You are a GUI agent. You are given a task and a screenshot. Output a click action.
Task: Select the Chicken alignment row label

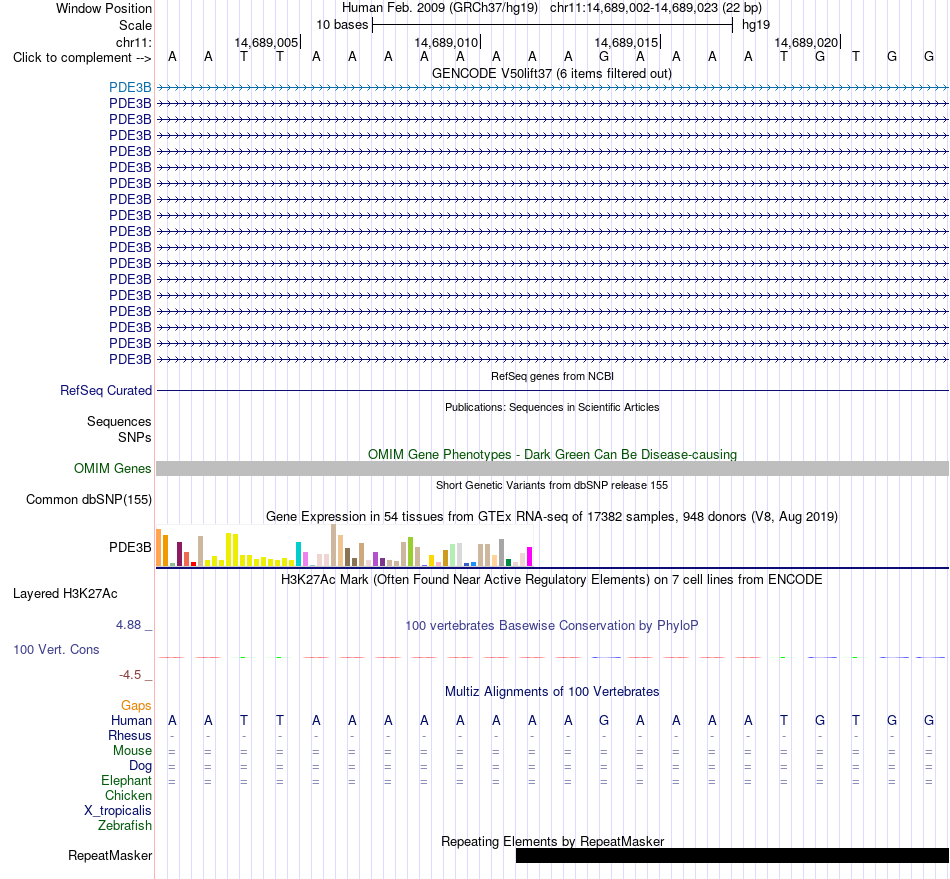128,796
